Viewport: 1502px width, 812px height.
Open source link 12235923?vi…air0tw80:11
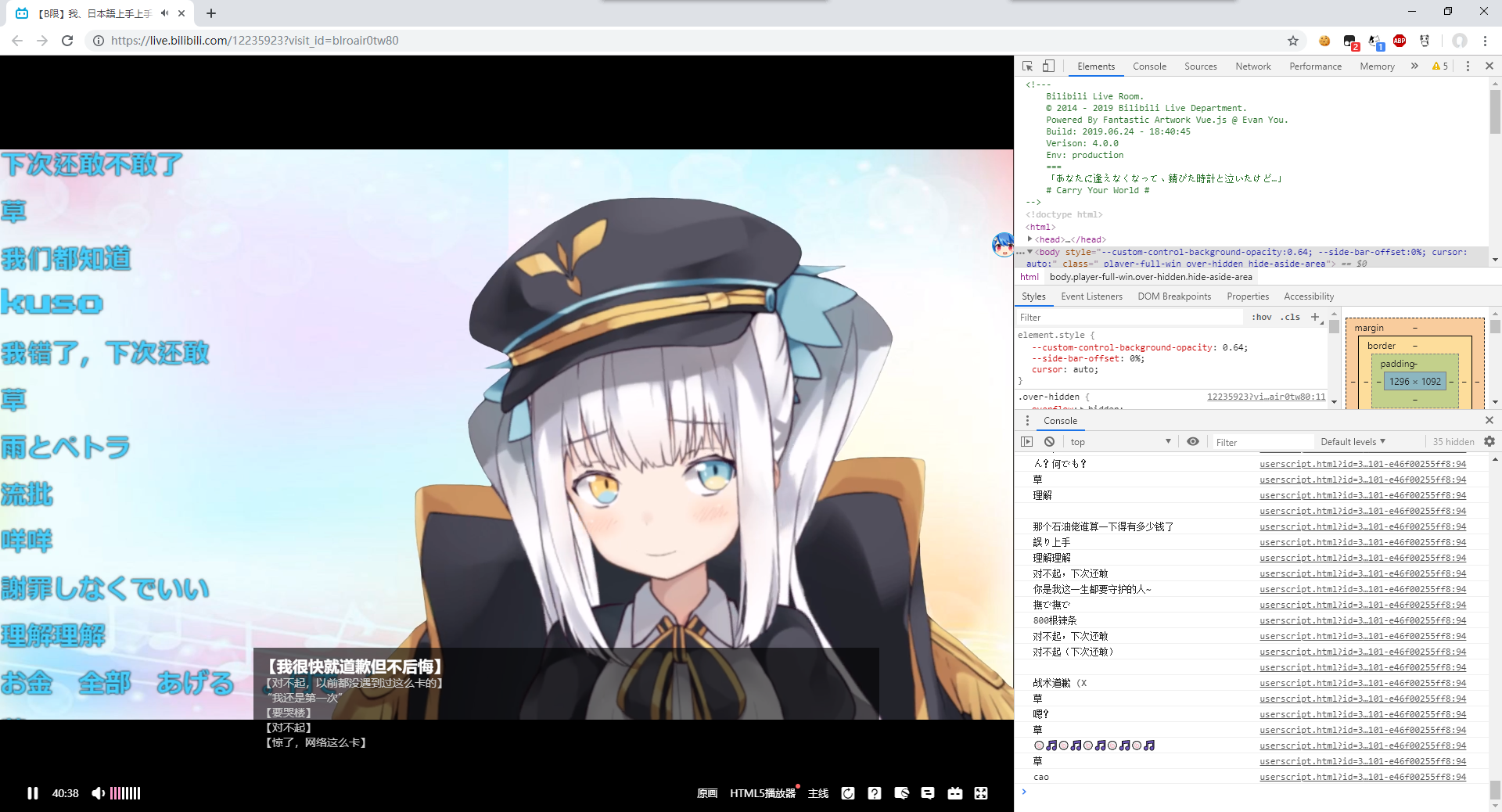1266,397
